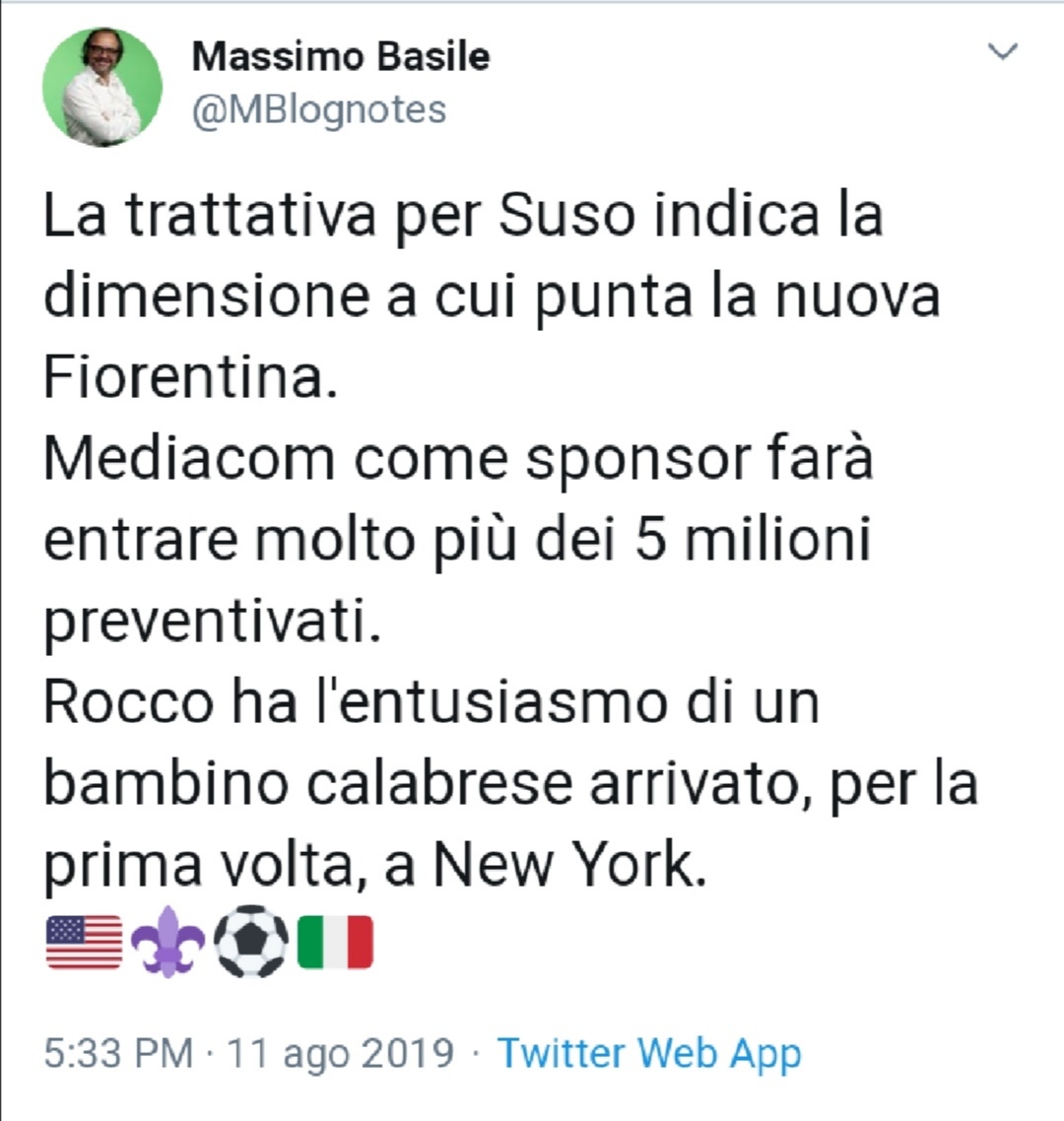Image resolution: width=1064 pixels, height=1121 pixels.
Task: Click the 5:33 PM timestamp
Action: point(118,1053)
